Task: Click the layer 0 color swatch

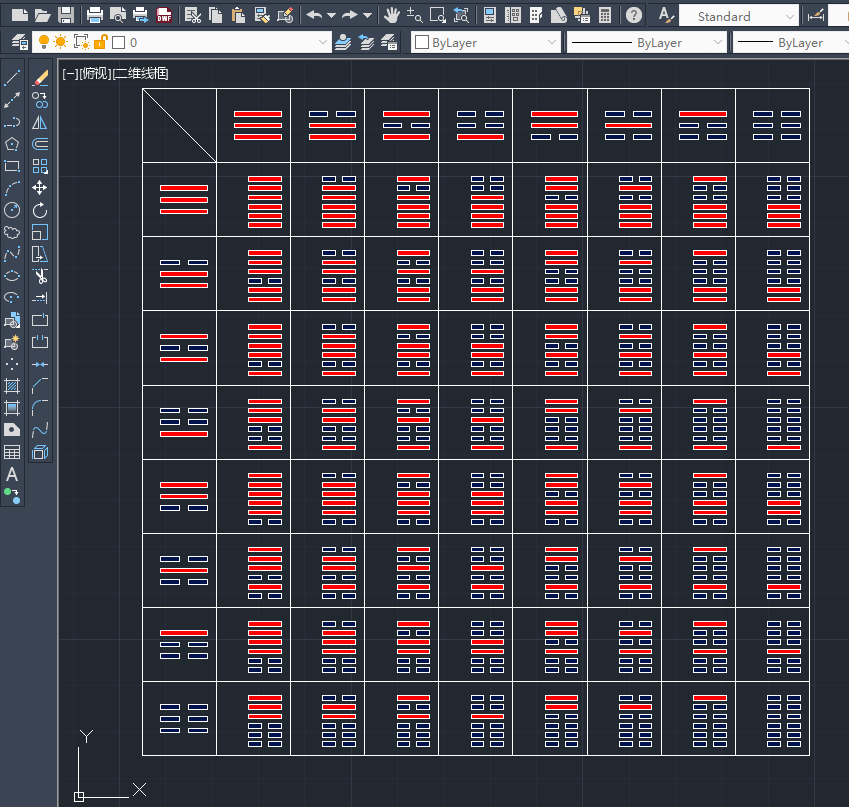Action: tap(118, 43)
